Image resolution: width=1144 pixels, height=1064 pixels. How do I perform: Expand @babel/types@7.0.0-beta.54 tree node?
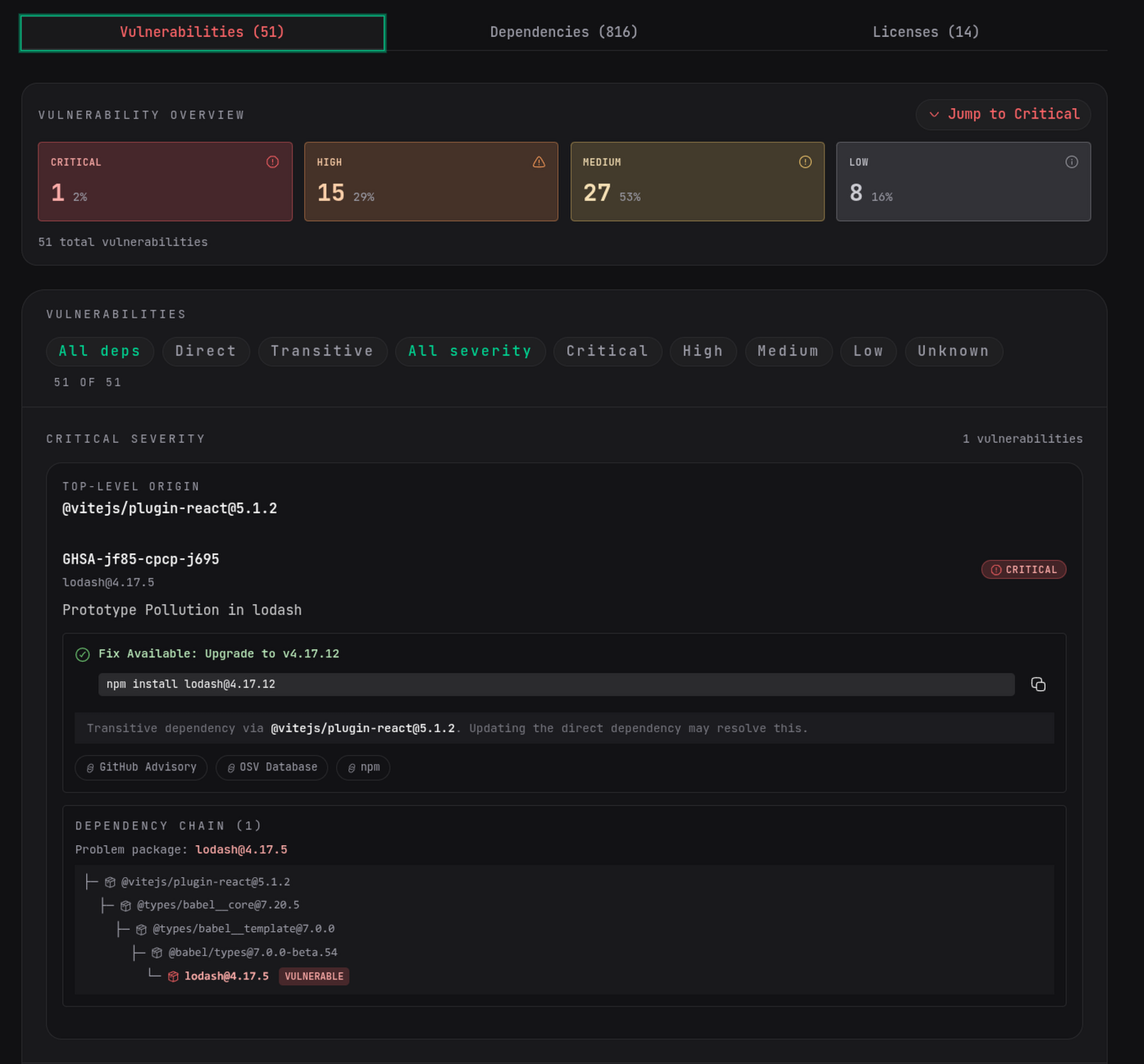(252, 953)
